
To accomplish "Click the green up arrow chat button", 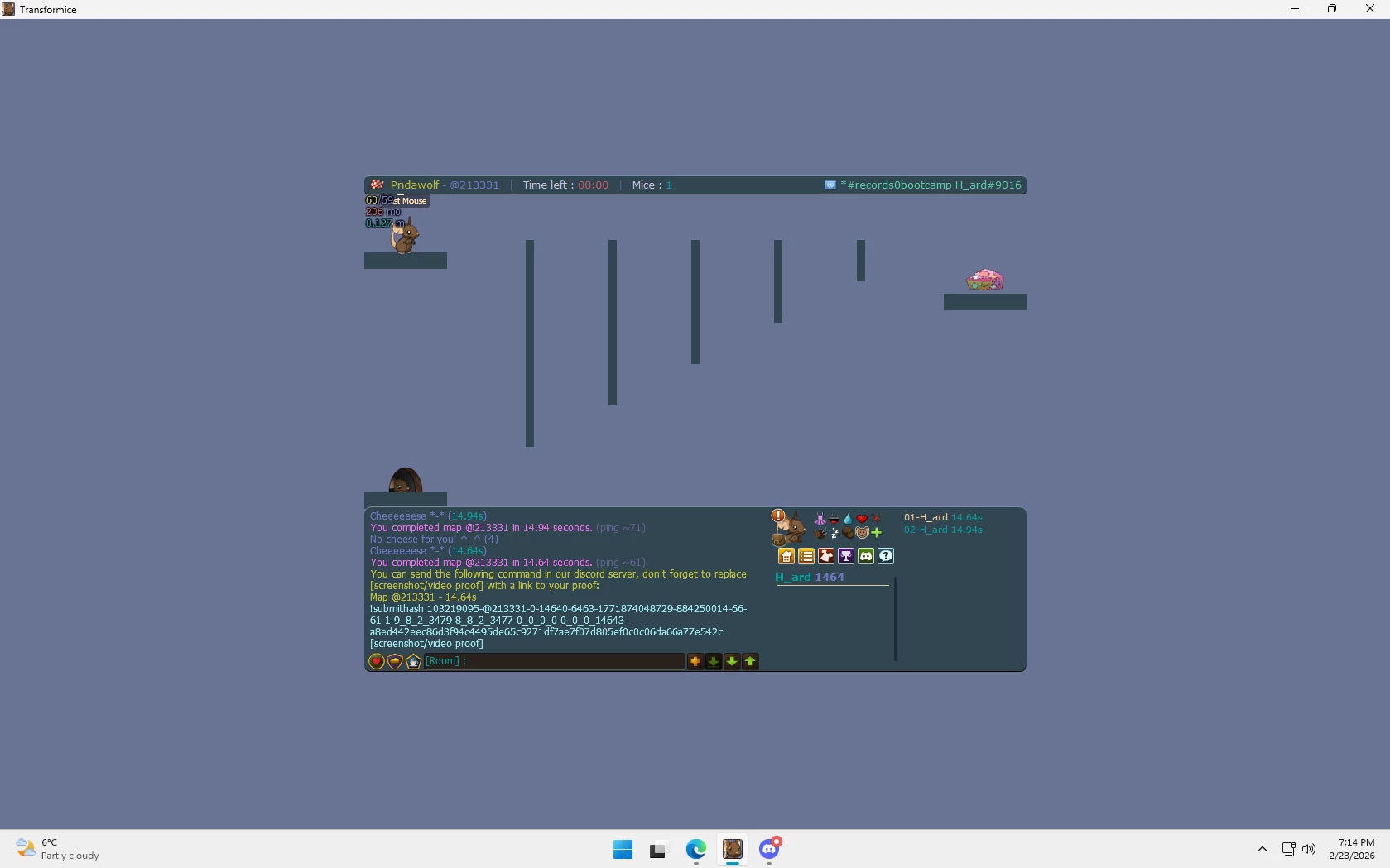I will coord(750,661).
